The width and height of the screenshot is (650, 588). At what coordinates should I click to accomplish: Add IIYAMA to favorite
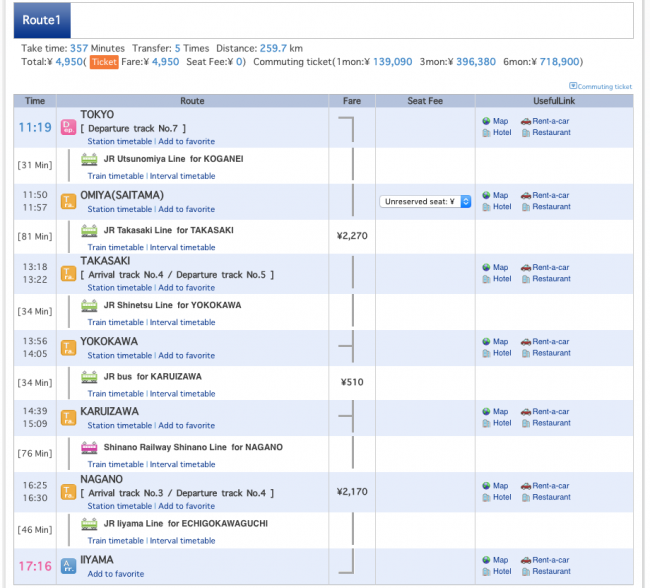point(116,574)
